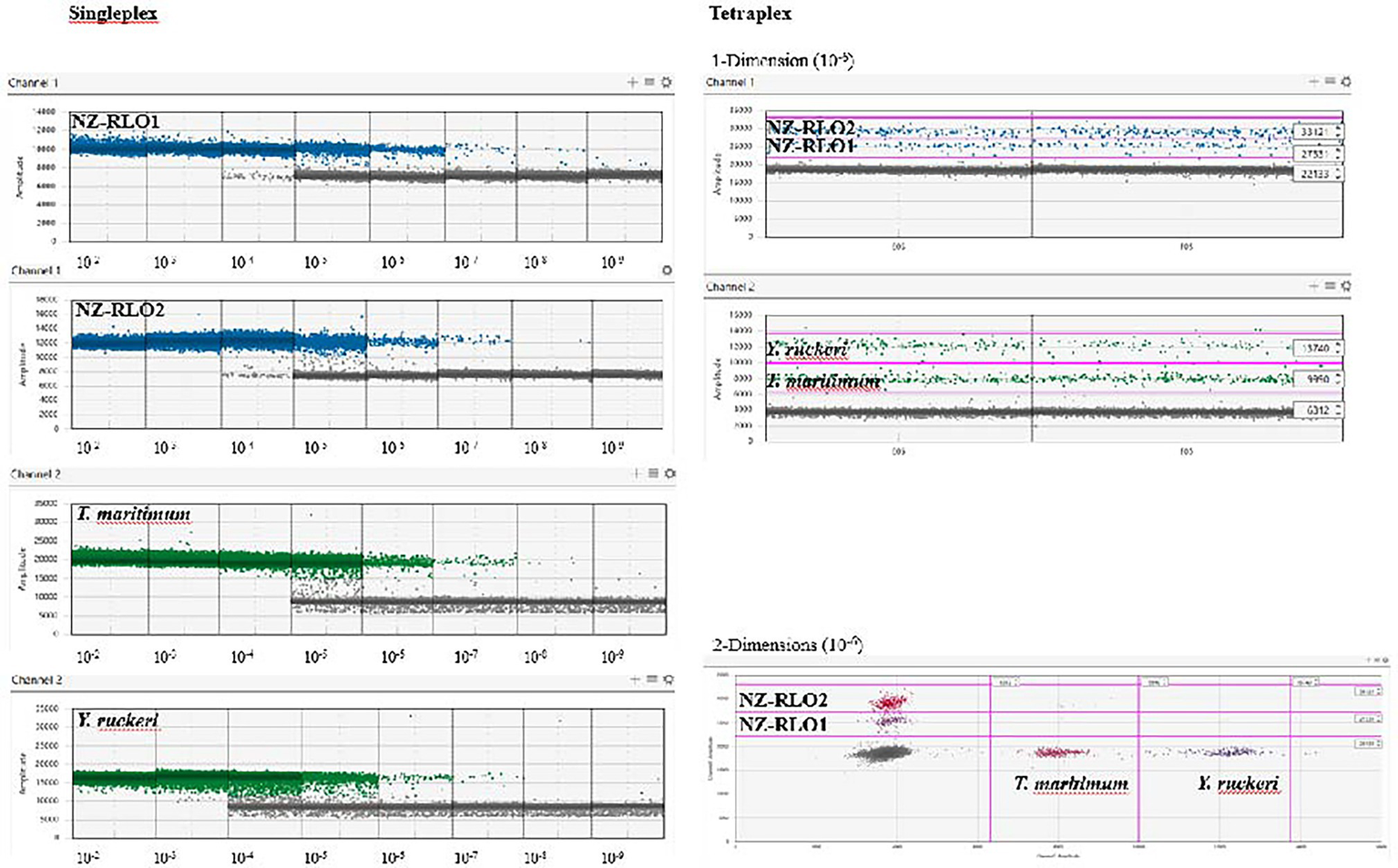1398x868 pixels.
Task: Select the crosshair threshold tool on Channel 1 singleplex
Action: click(632, 82)
